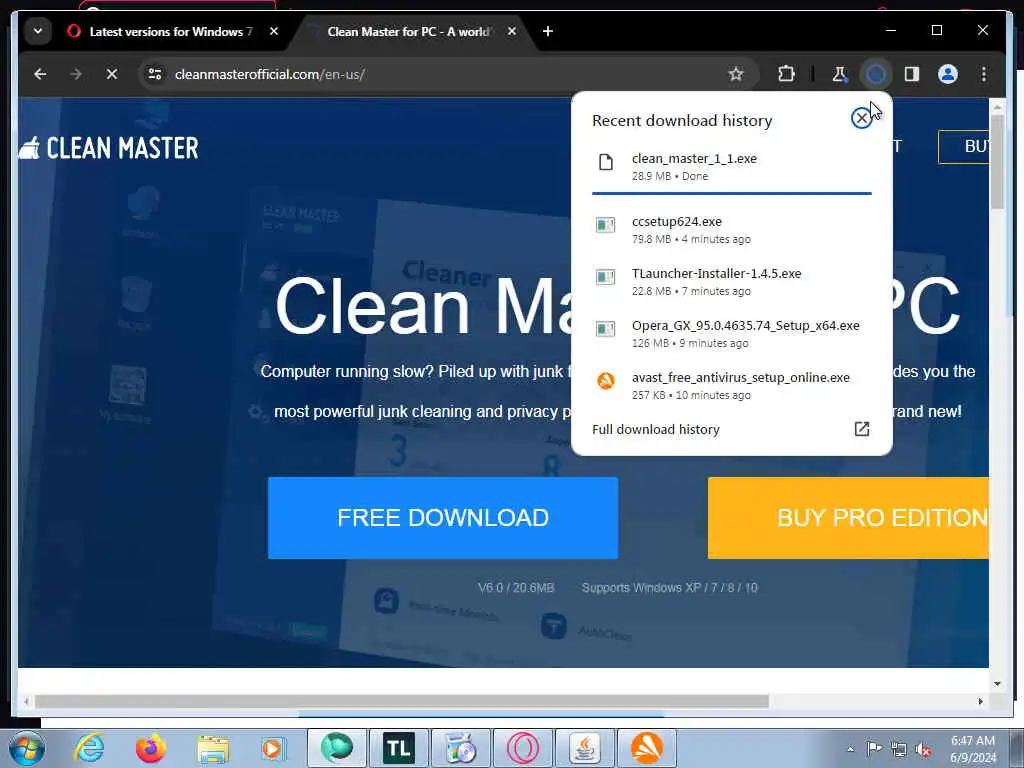Open the Chrome profile avatar
The width and height of the screenshot is (1024, 768).
(x=948, y=74)
